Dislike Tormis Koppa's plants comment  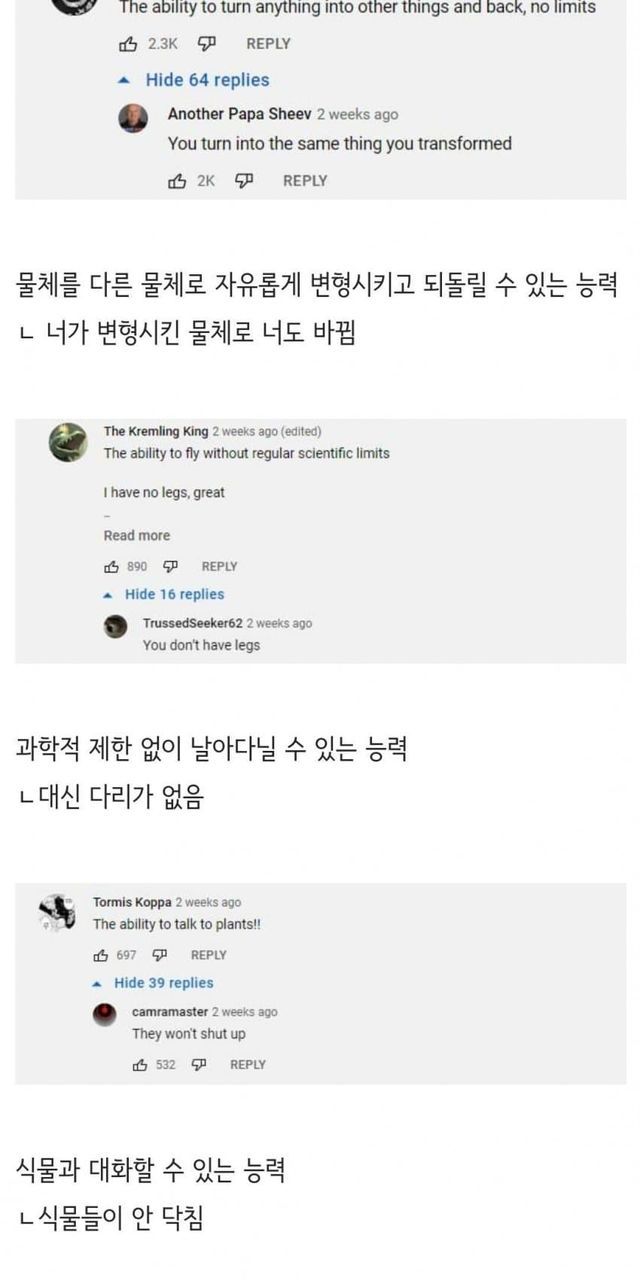(x=160, y=954)
